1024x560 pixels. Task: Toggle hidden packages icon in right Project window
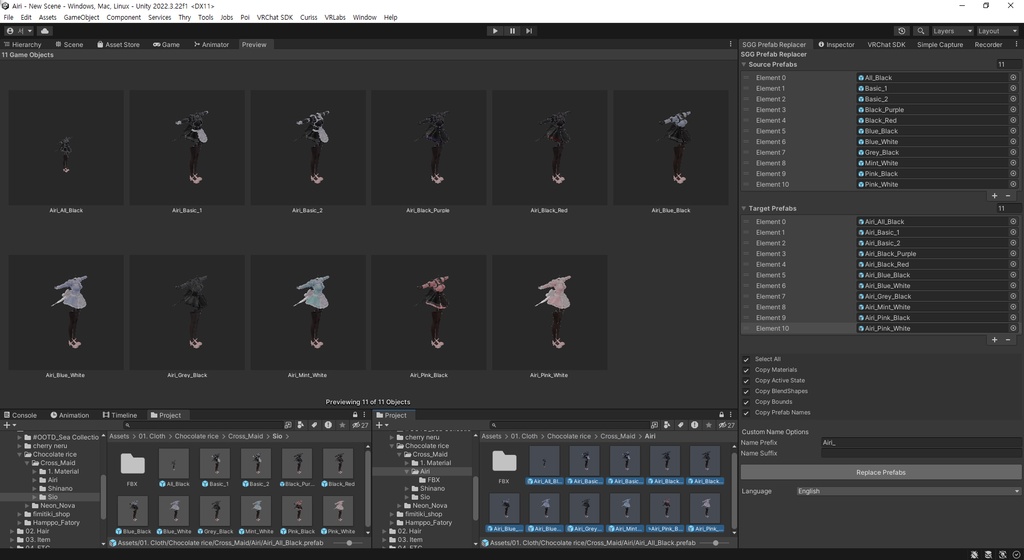click(727, 425)
